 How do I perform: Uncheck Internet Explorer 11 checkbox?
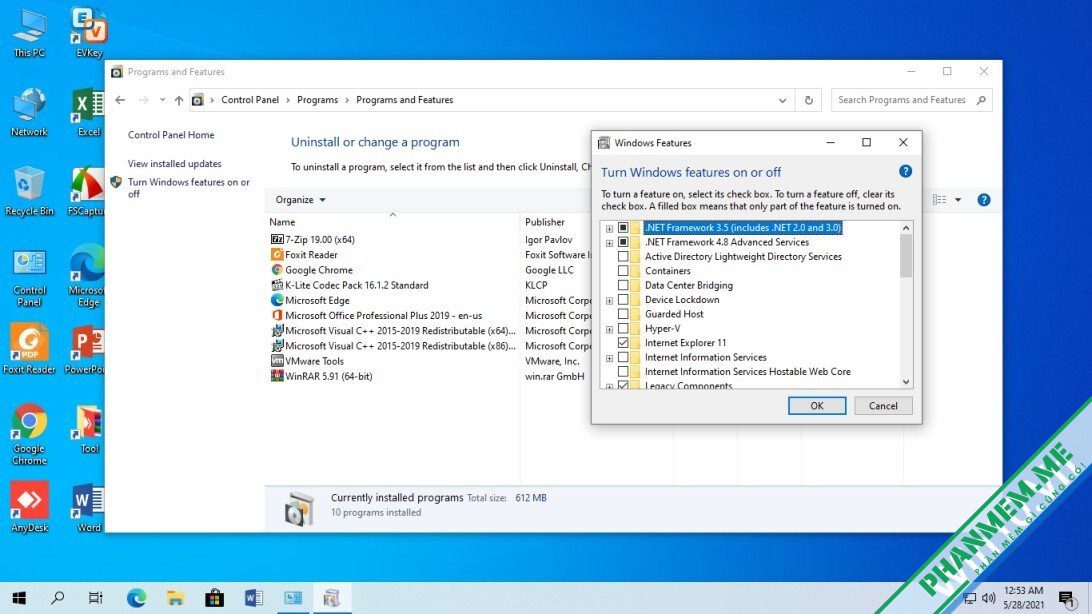[x=623, y=343]
